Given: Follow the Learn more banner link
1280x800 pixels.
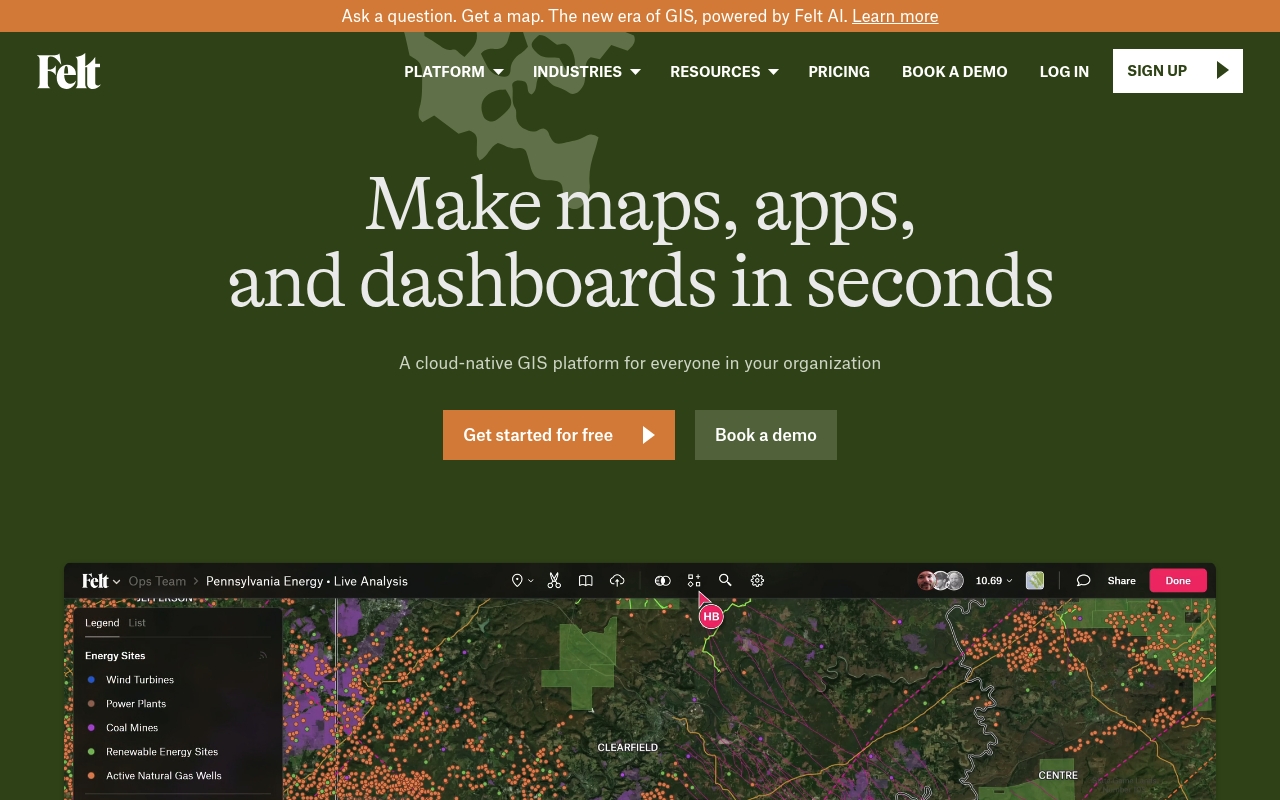Looking at the screenshot, I should coord(895,16).
